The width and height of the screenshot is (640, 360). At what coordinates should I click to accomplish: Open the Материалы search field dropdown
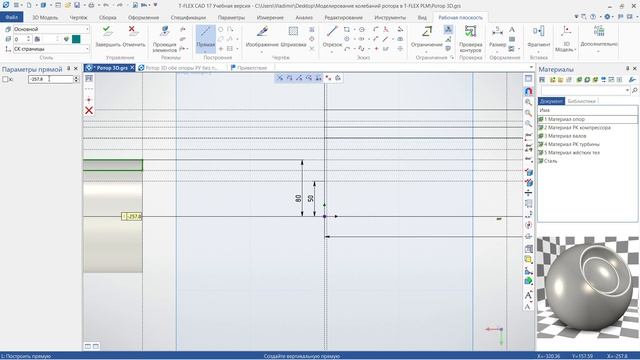coord(627,90)
